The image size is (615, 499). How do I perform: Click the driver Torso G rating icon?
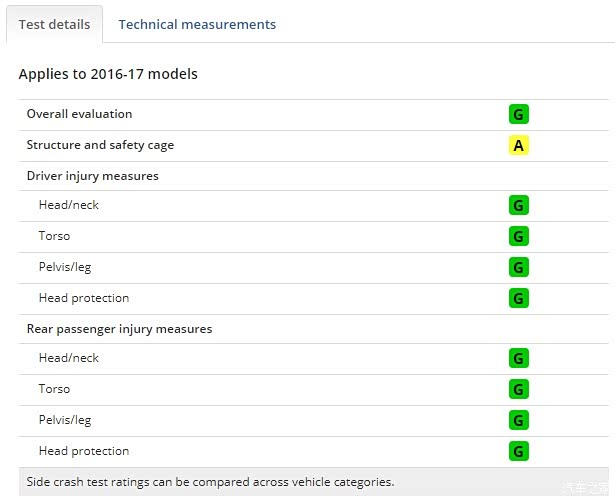pyautogui.click(x=518, y=237)
